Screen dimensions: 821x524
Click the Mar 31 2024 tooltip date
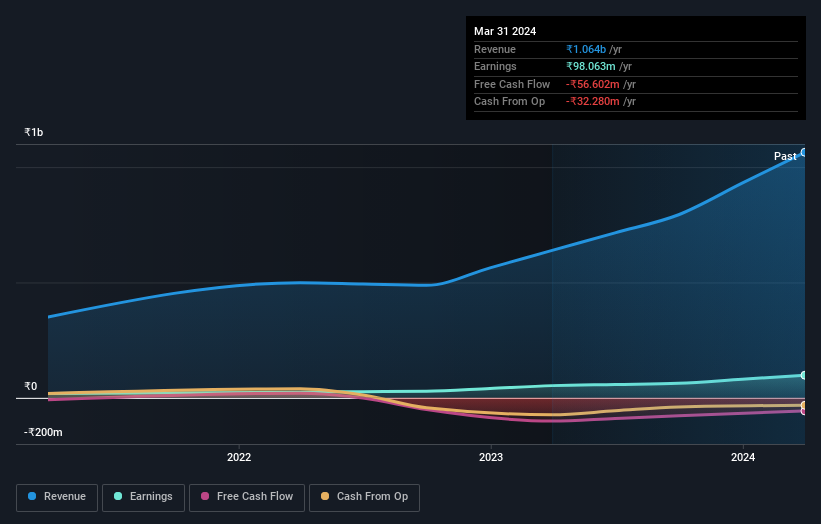(505, 31)
